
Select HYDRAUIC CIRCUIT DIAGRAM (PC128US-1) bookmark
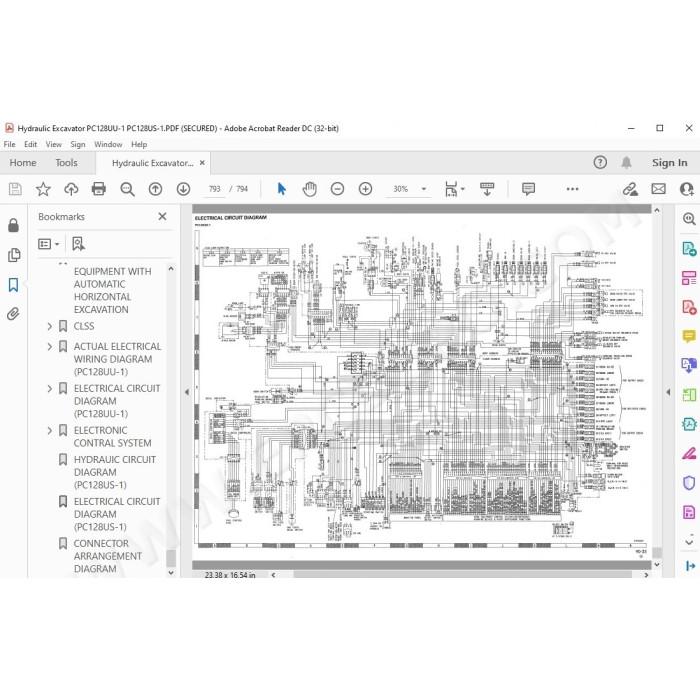click(115, 472)
